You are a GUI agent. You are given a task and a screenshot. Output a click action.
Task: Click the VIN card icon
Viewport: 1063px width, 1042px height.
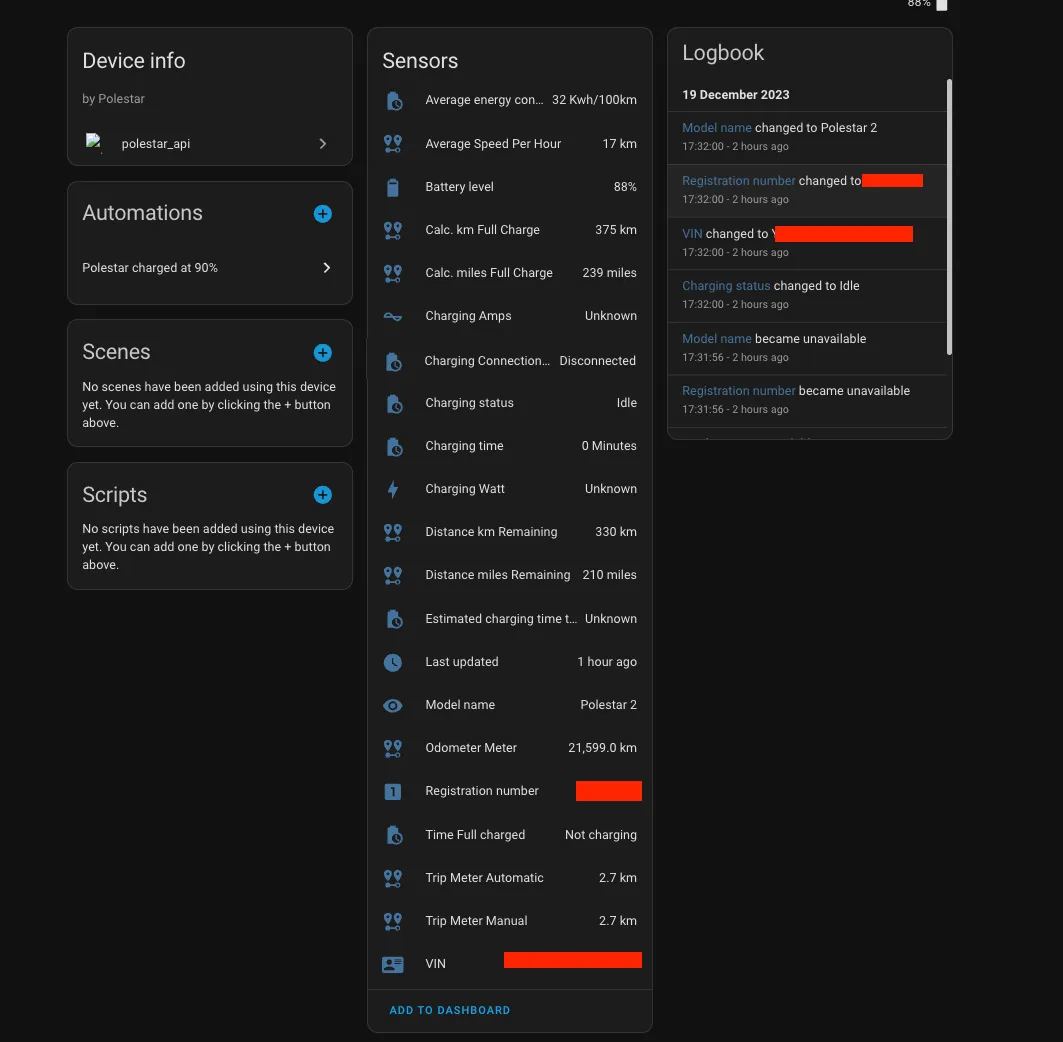click(393, 964)
